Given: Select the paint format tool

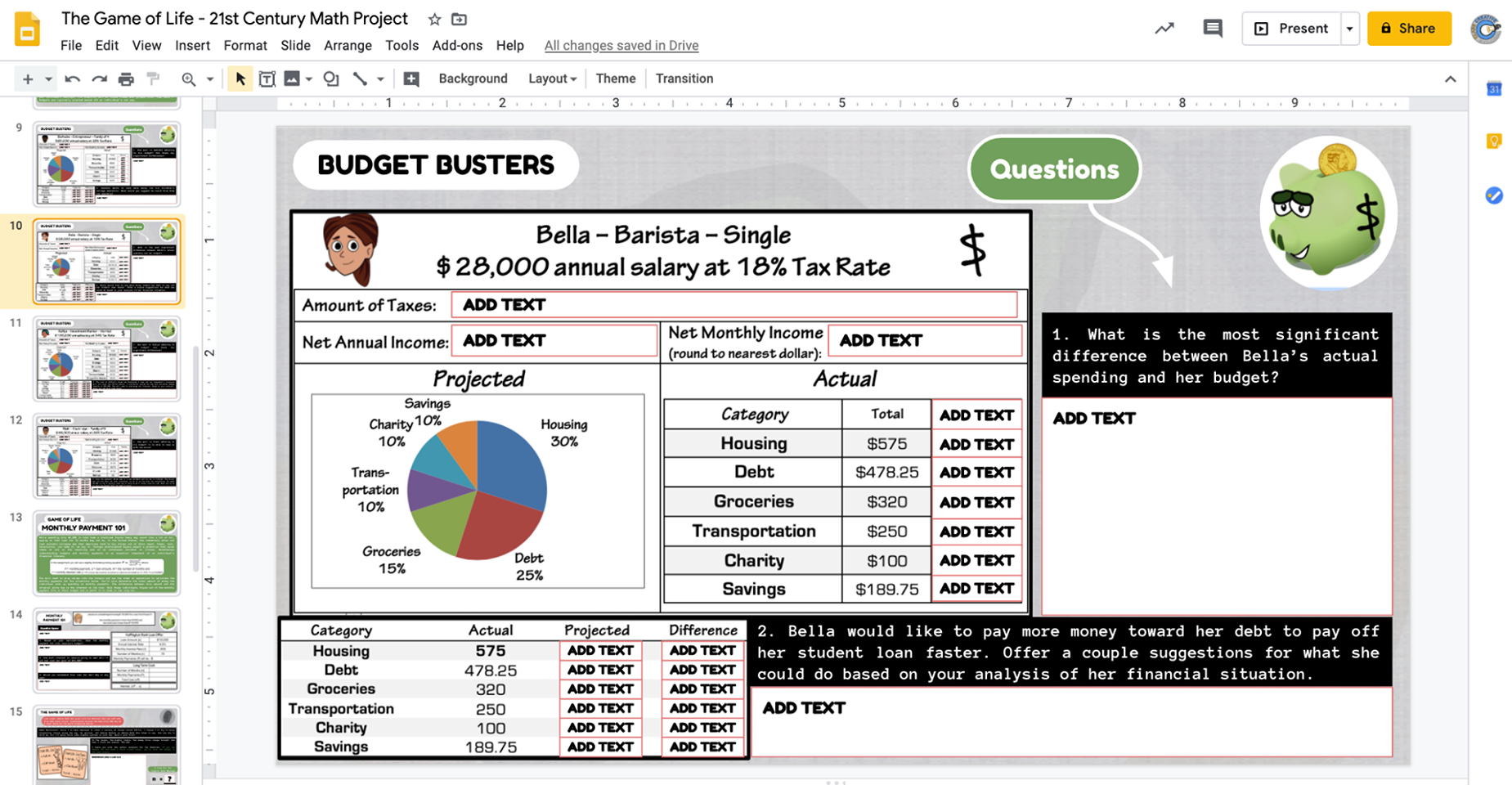Looking at the screenshot, I should (x=153, y=78).
